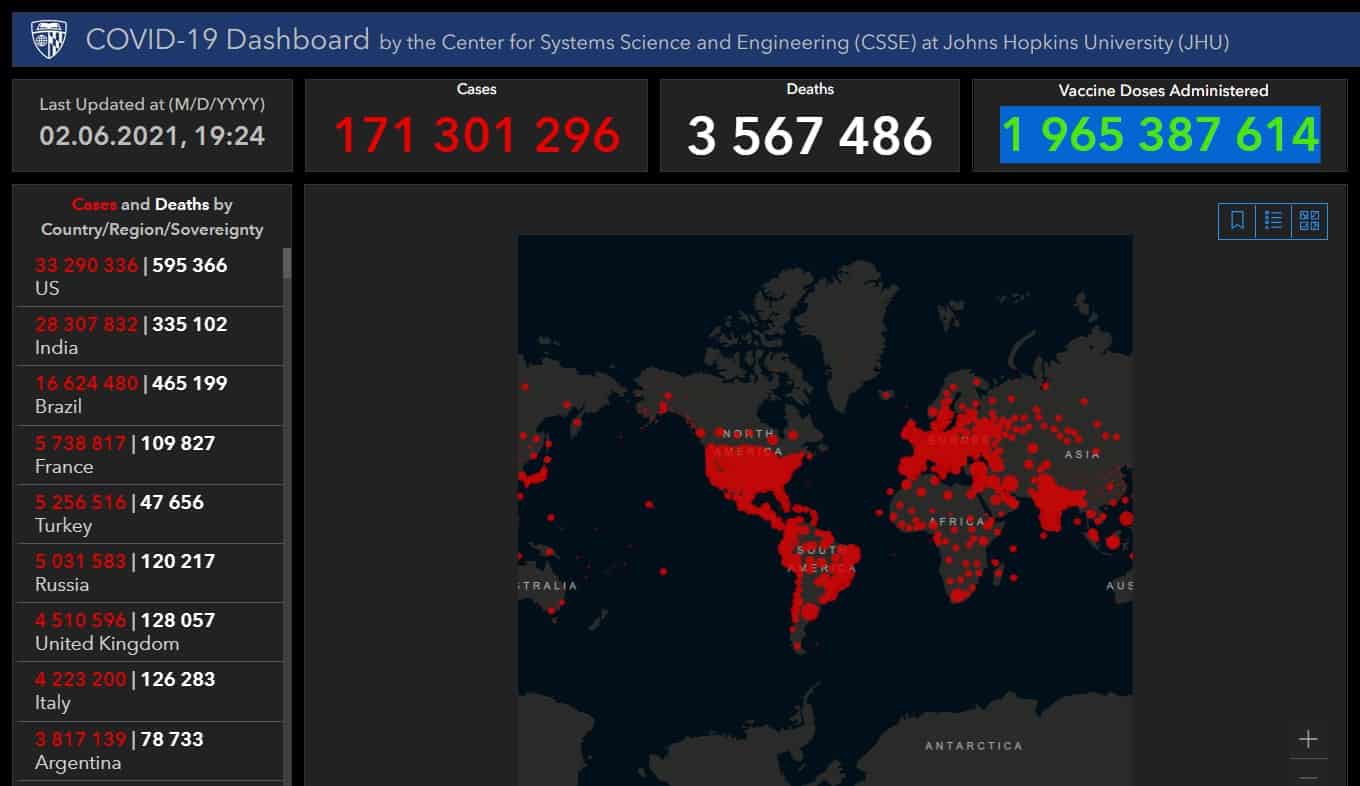
Task: Show the map legend list icon
Action: (x=1273, y=221)
